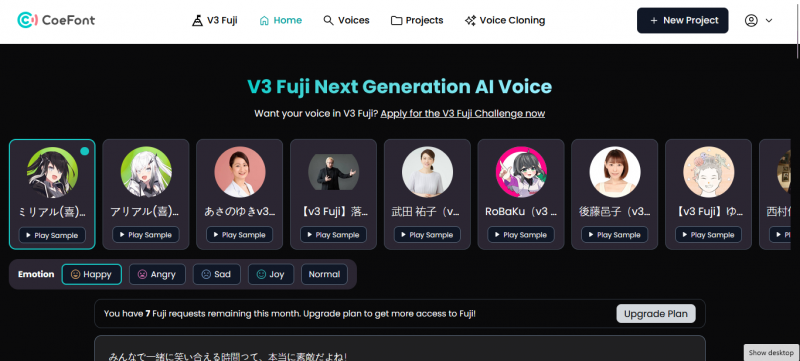
Task: Play sample for あさのゆき voice
Action: (239, 235)
